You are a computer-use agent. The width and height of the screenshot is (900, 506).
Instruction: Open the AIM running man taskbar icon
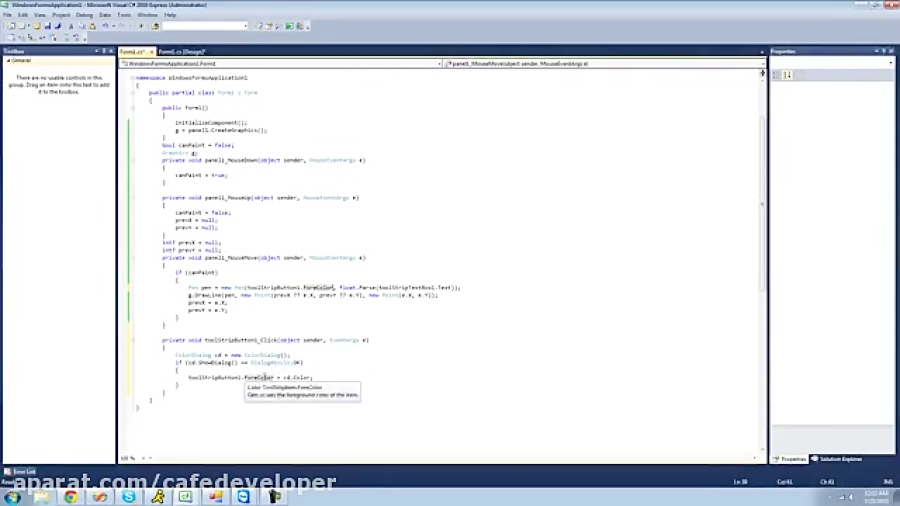[x=158, y=497]
